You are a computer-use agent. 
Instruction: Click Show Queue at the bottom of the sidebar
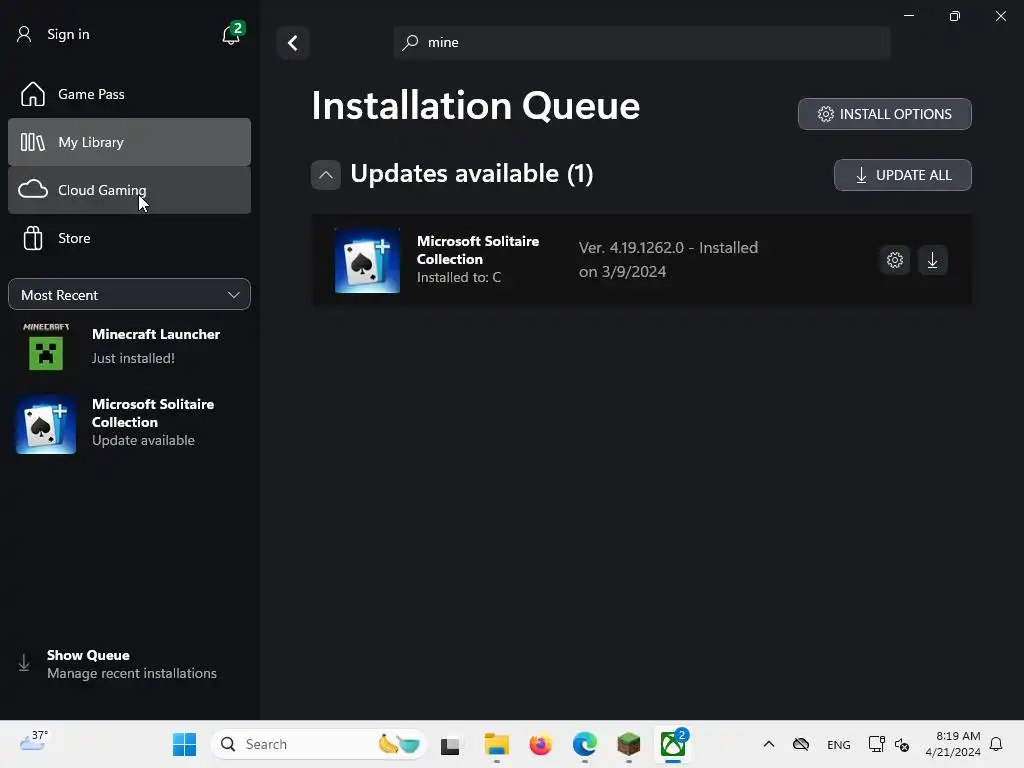point(129,664)
